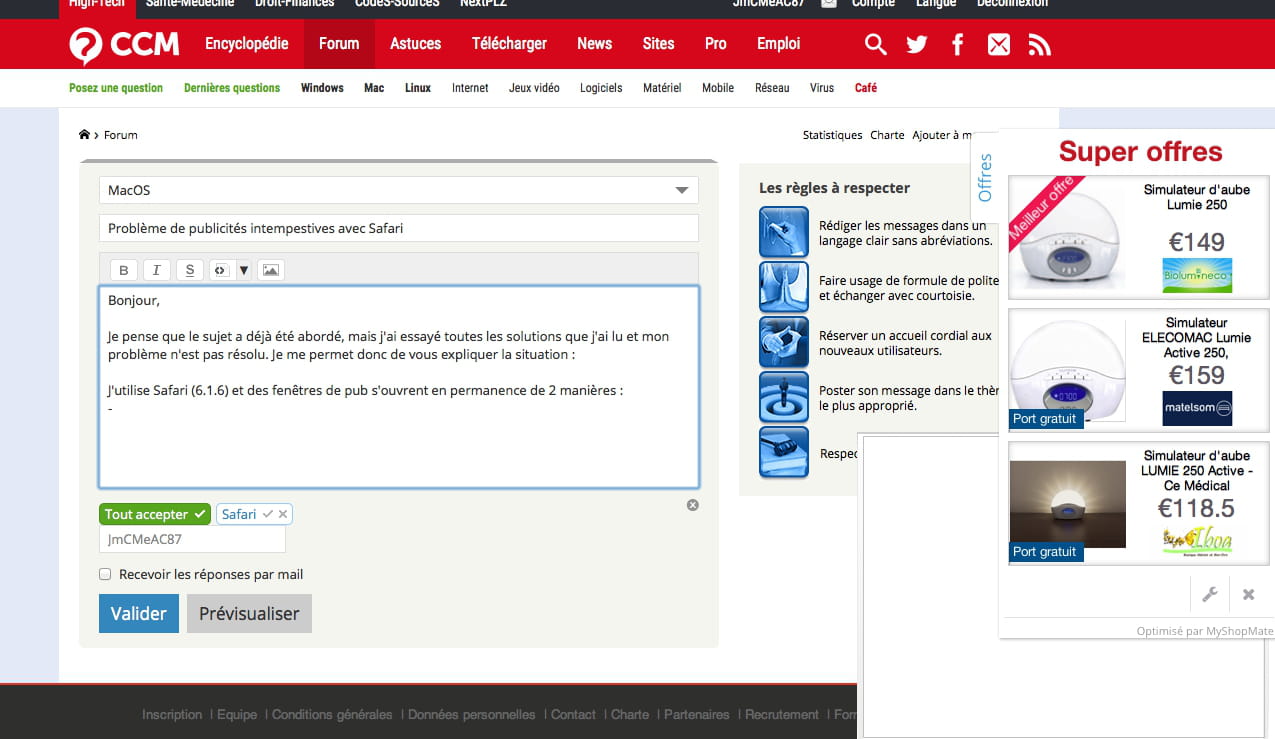The height and width of the screenshot is (739, 1275).
Task: Open the Pro menu item
Action: click(x=716, y=44)
